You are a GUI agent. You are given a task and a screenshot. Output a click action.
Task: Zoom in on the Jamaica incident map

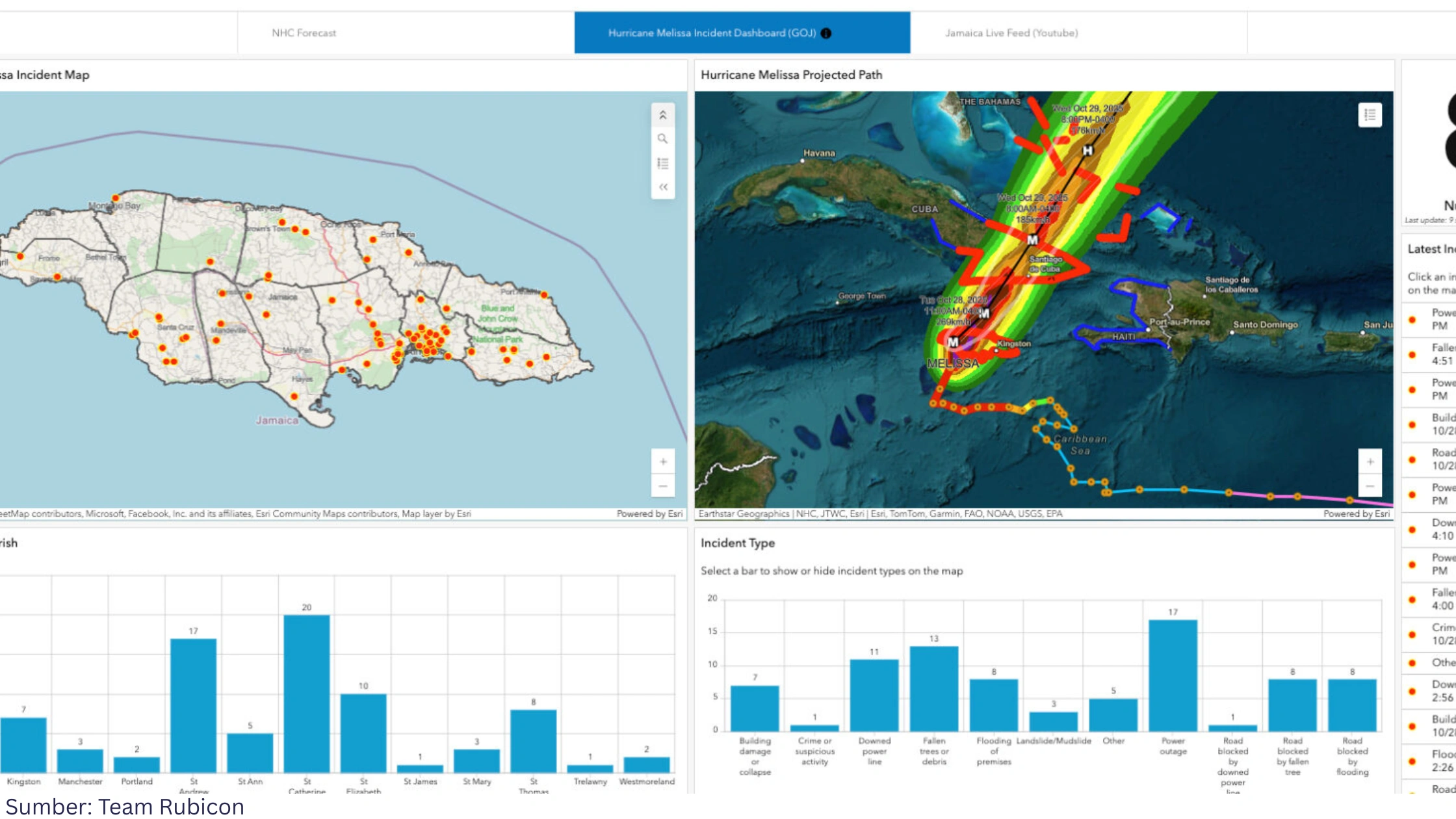(662, 462)
